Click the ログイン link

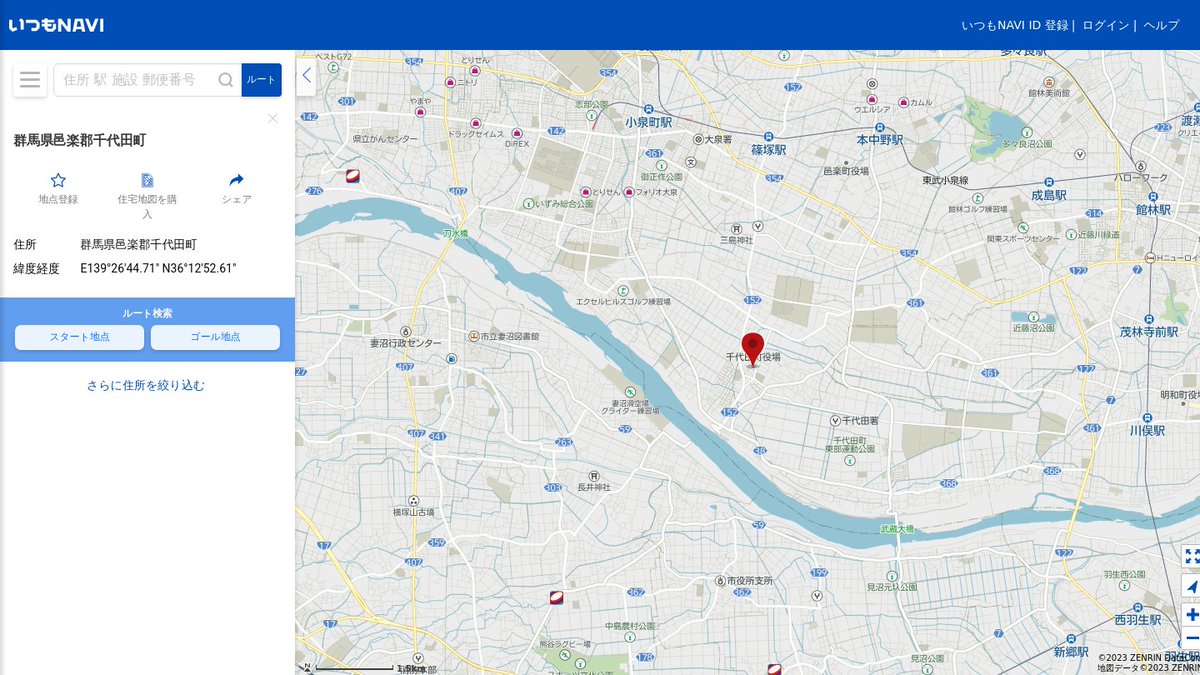click(x=1106, y=25)
